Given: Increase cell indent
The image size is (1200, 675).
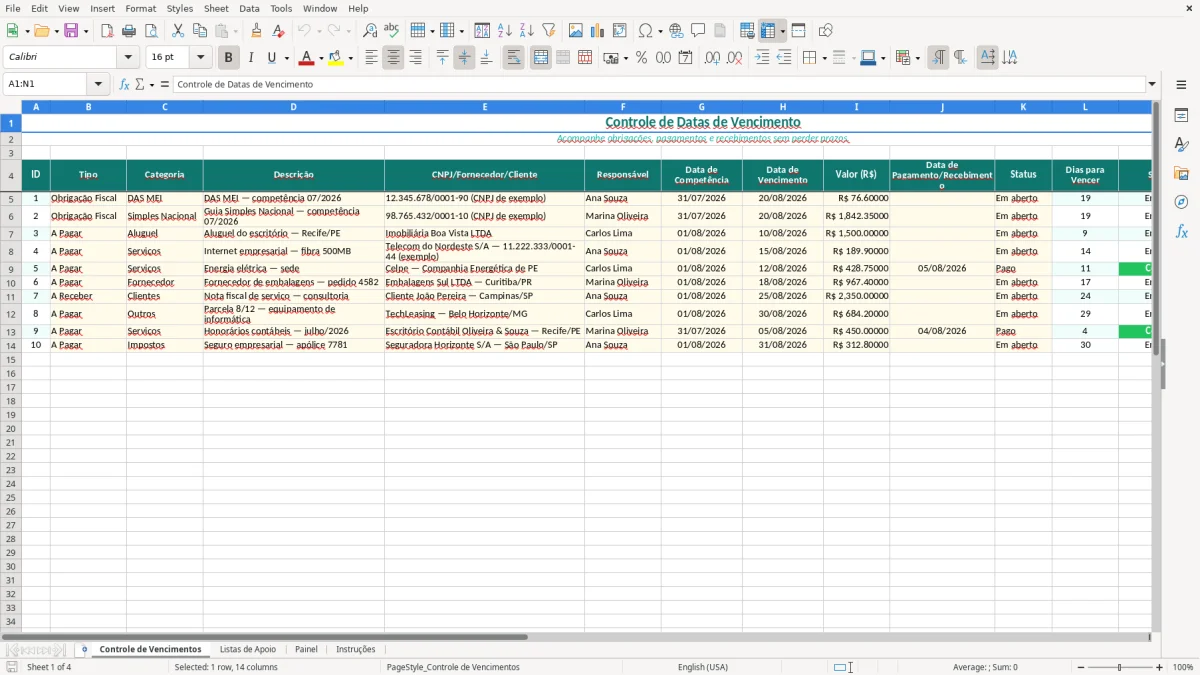Looking at the screenshot, I should pyautogui.click(x=762, y=58).
